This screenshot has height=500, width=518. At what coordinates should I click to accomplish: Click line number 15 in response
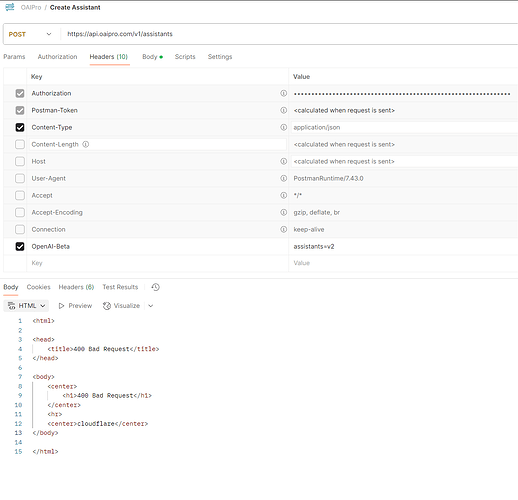(x=18, y=452)
